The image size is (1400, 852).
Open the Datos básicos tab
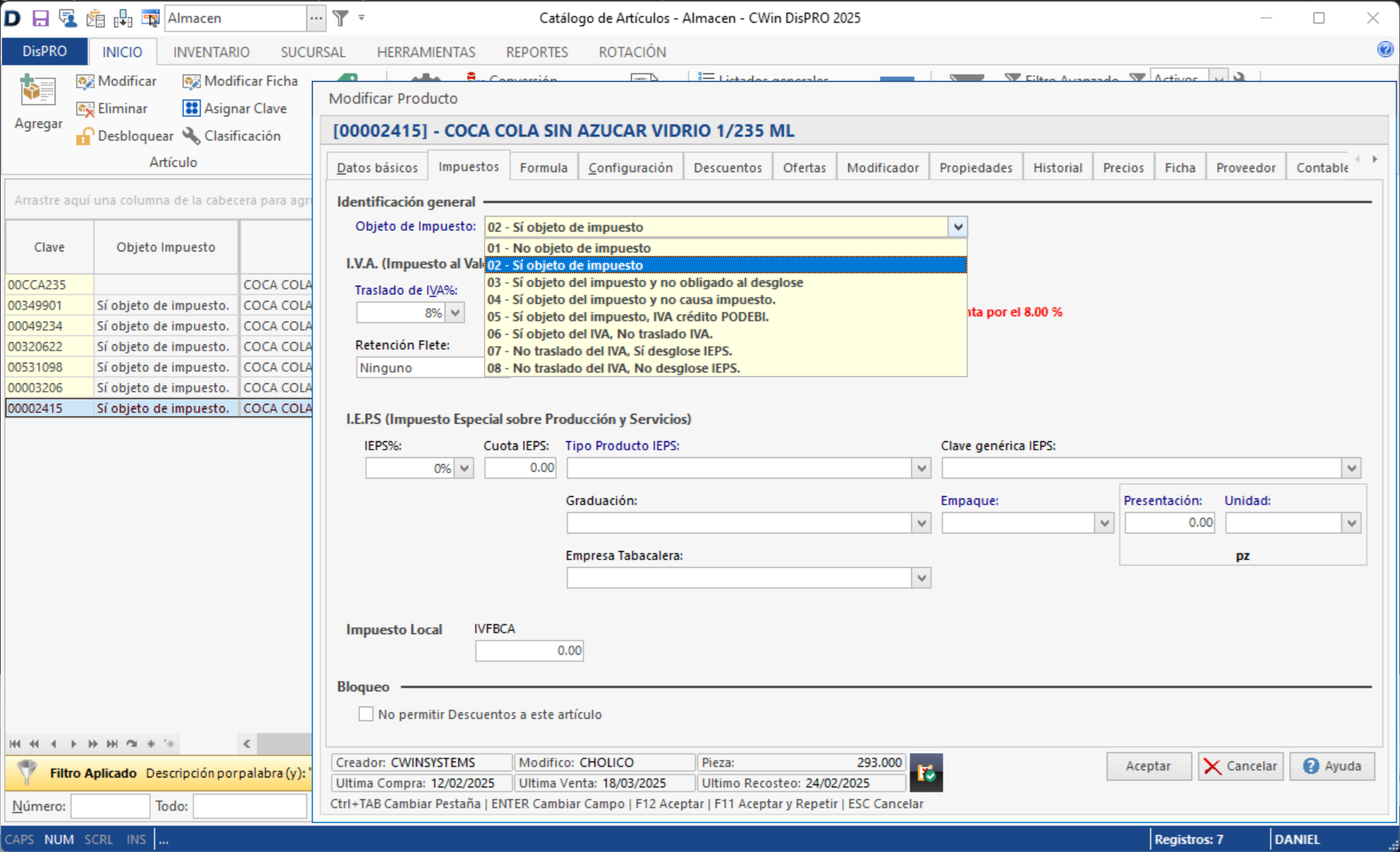point(377,168)
